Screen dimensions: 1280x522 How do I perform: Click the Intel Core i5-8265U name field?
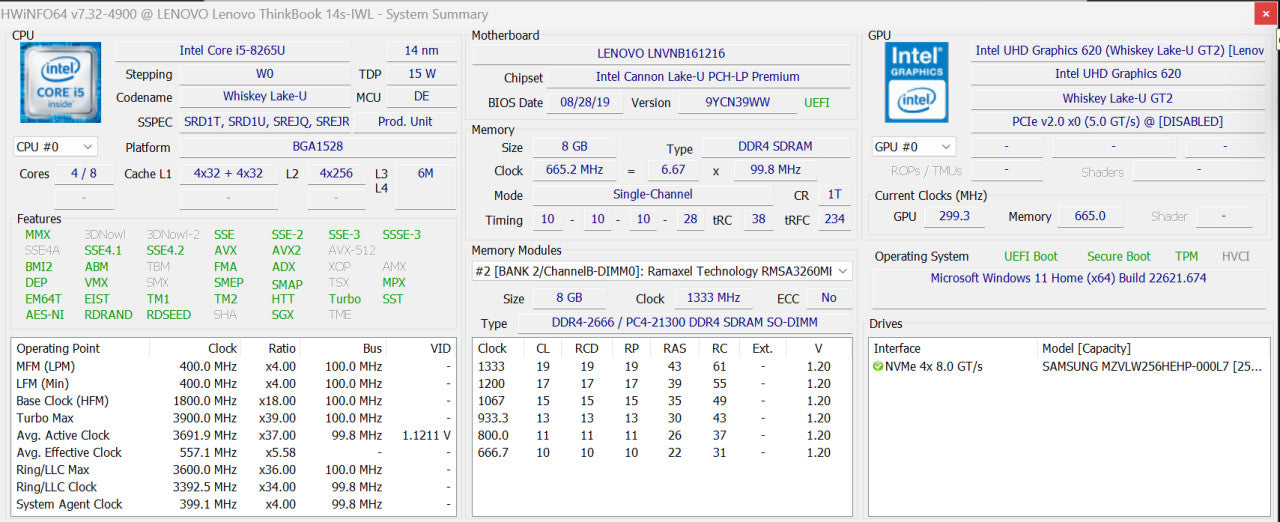click(232, 50)
